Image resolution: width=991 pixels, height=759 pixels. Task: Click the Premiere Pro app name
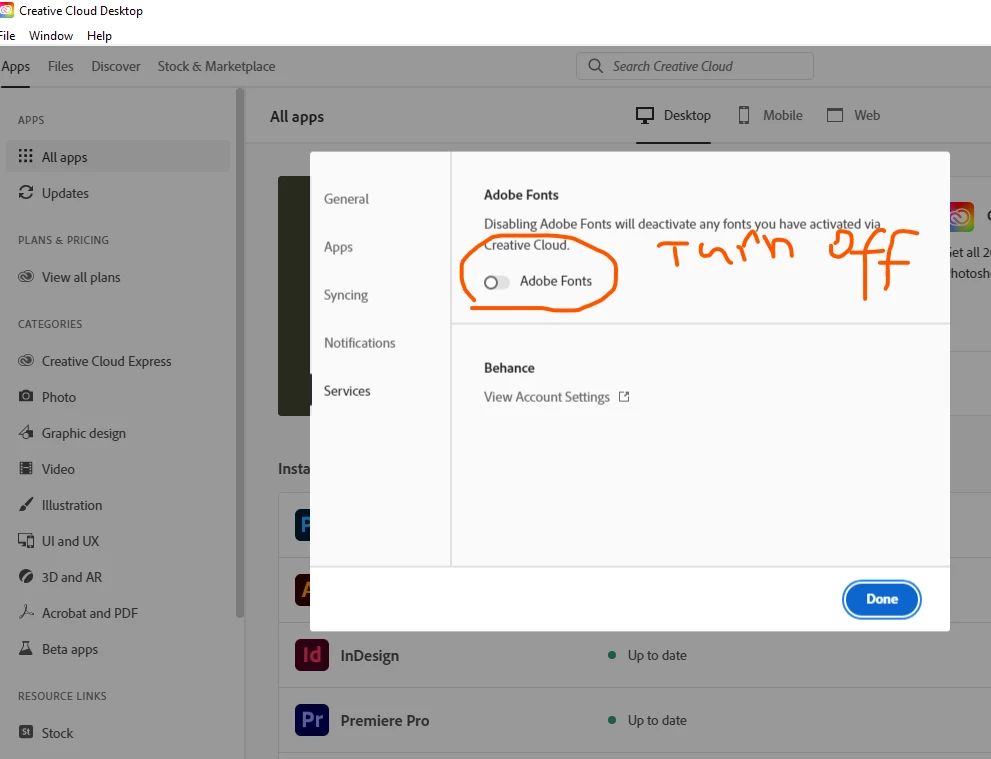384,720
